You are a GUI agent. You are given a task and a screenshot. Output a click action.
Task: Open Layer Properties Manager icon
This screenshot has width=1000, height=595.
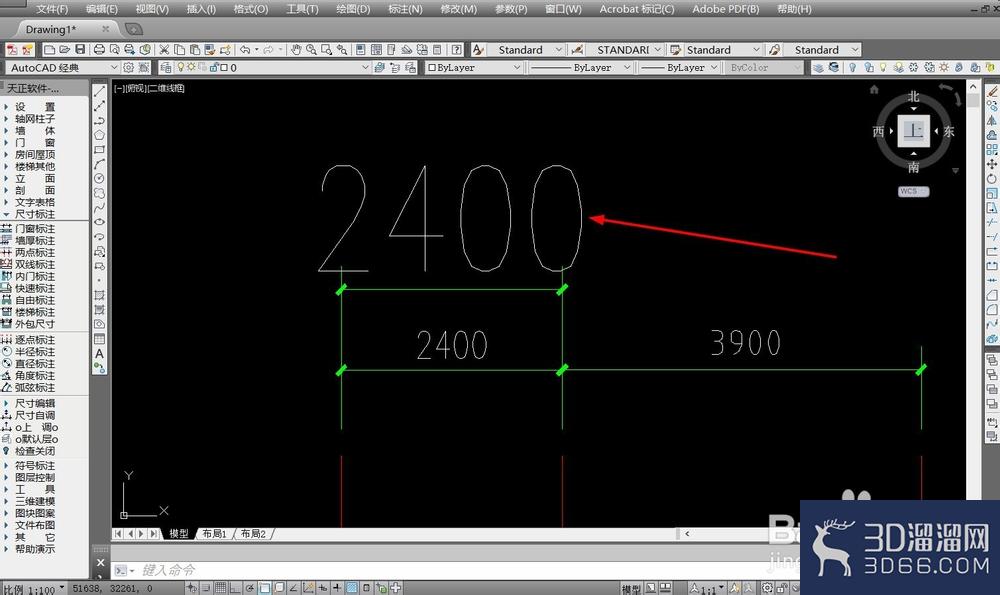click(166, 68)
